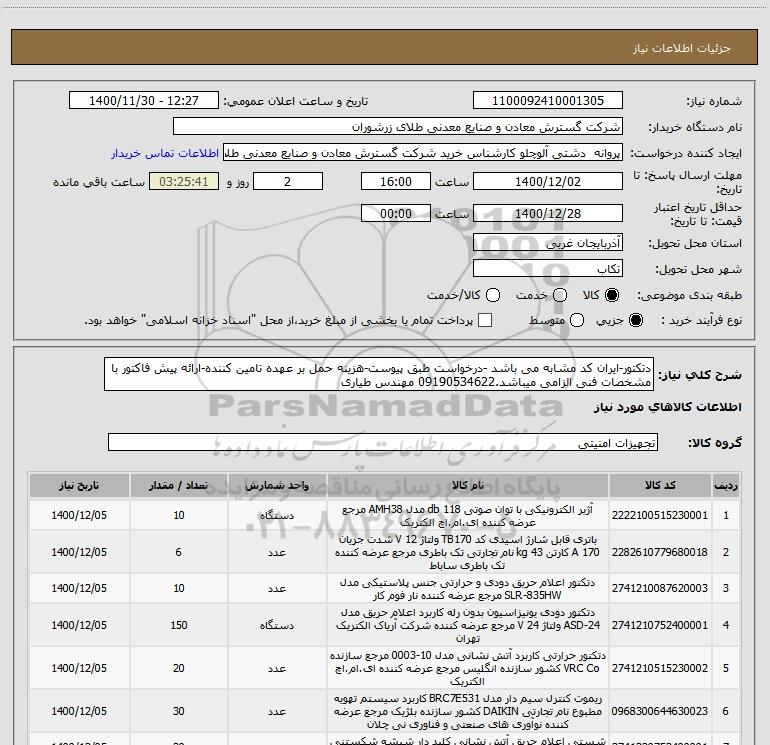Screen dimensions: 770x745
Task: Click item code 274121051523​0002
Action: tap(660, 668)
